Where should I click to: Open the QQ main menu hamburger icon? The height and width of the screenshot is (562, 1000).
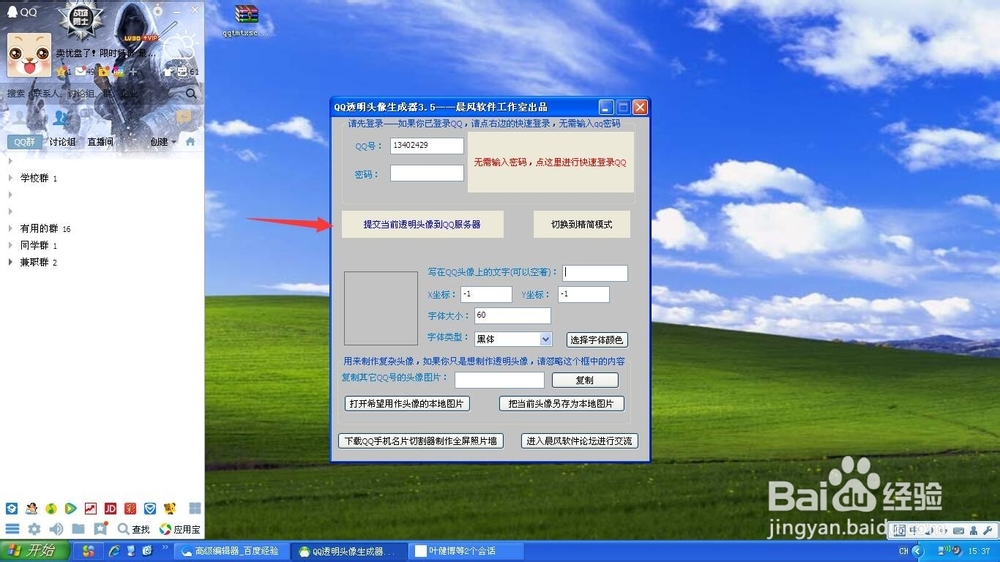pos(12,529)
